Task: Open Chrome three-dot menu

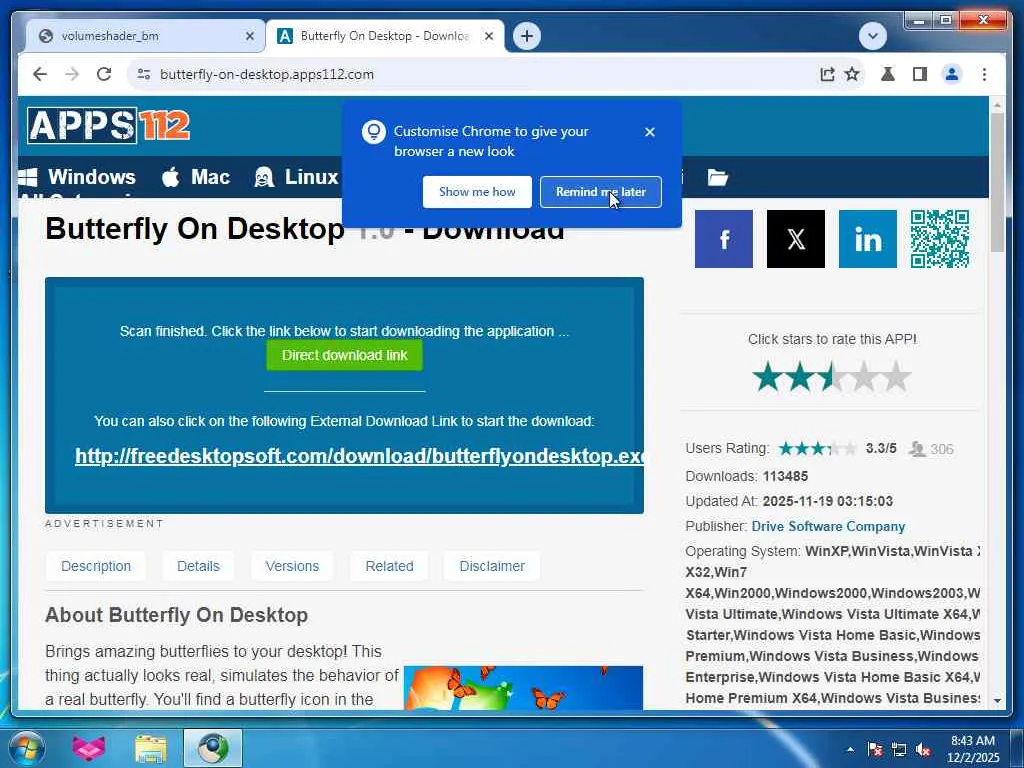Action: click(984, 74)
